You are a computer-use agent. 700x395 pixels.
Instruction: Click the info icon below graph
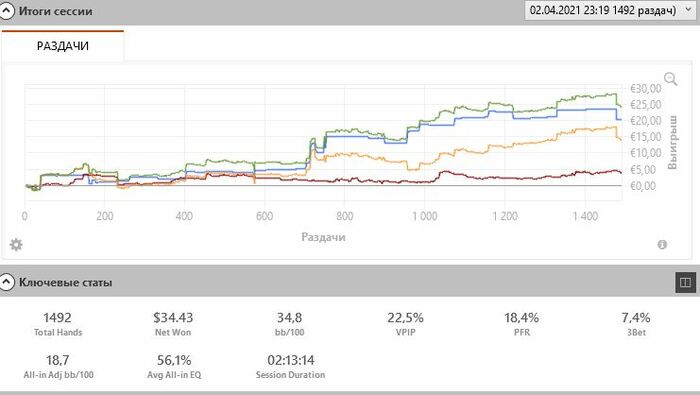(662, 244)
